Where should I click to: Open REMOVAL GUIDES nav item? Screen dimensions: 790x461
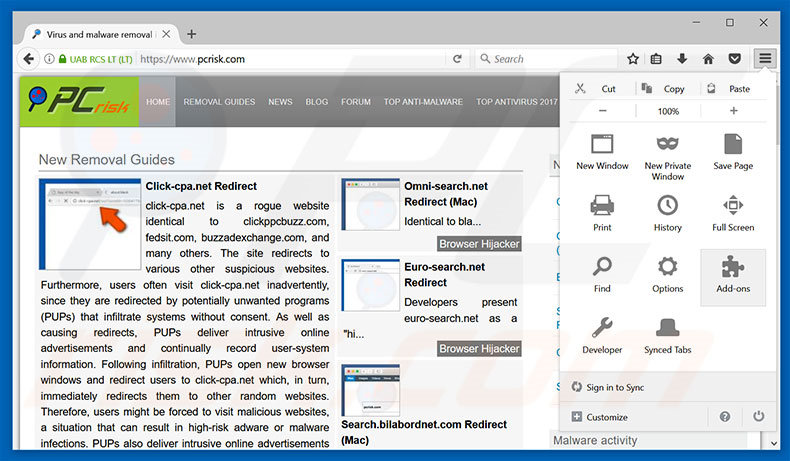[219, 102]
